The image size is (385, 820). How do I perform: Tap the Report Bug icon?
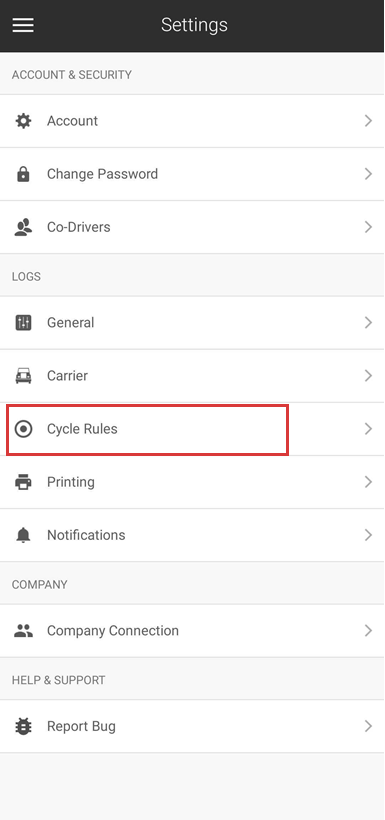pyautogui.click(x=23, y=726)
